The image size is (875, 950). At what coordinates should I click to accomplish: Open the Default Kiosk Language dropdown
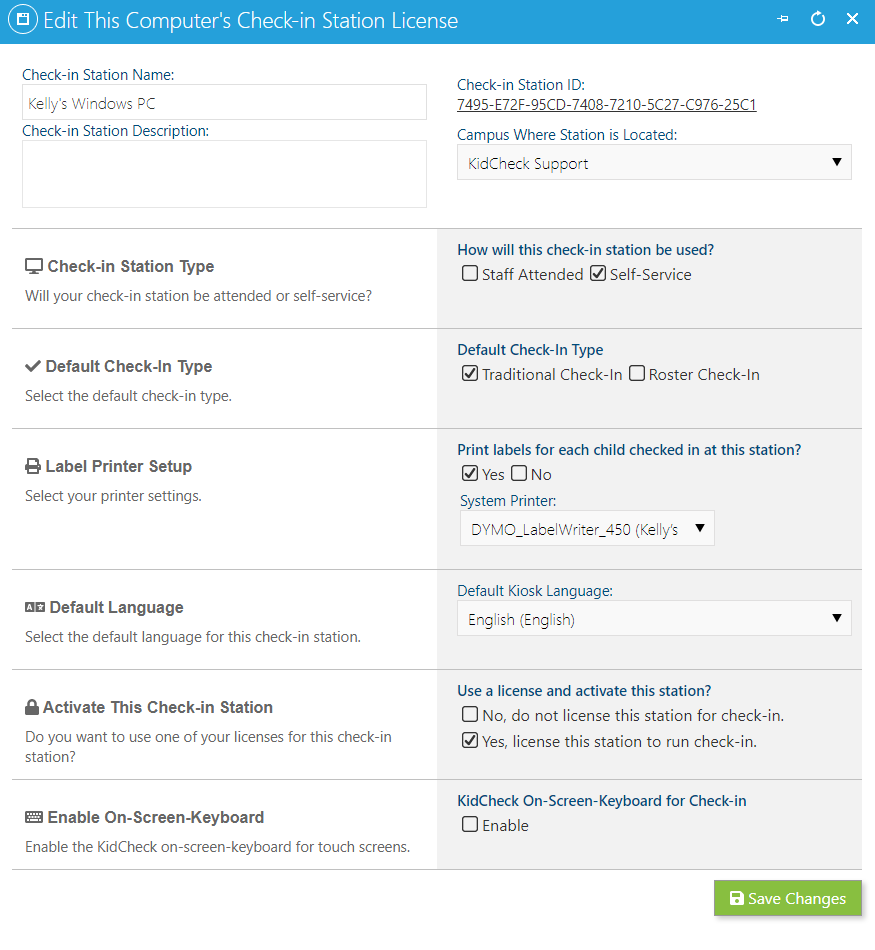pyautogui.click(x=654, y=619)
